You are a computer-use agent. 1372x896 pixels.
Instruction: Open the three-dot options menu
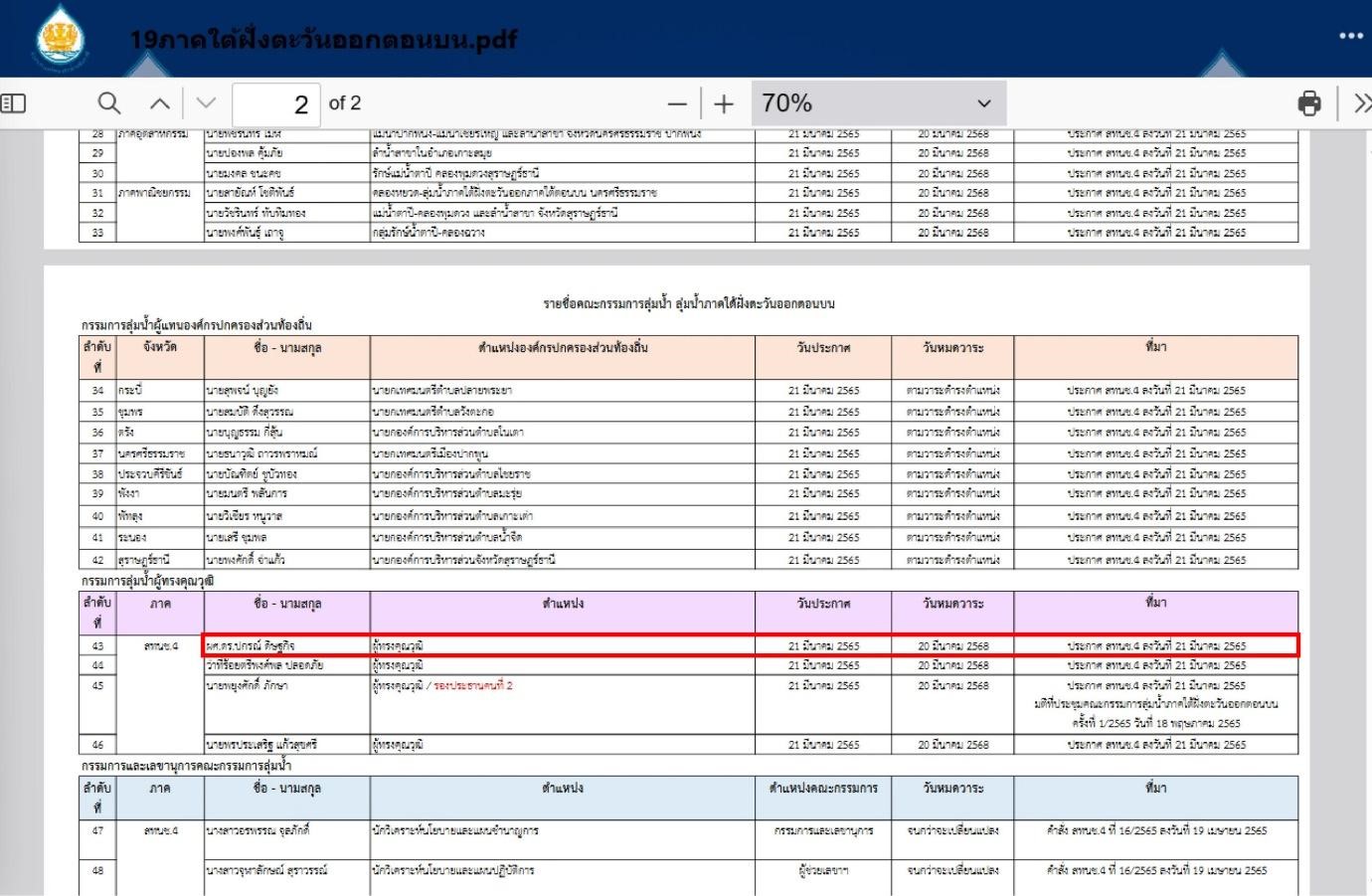coord(1350,36)
